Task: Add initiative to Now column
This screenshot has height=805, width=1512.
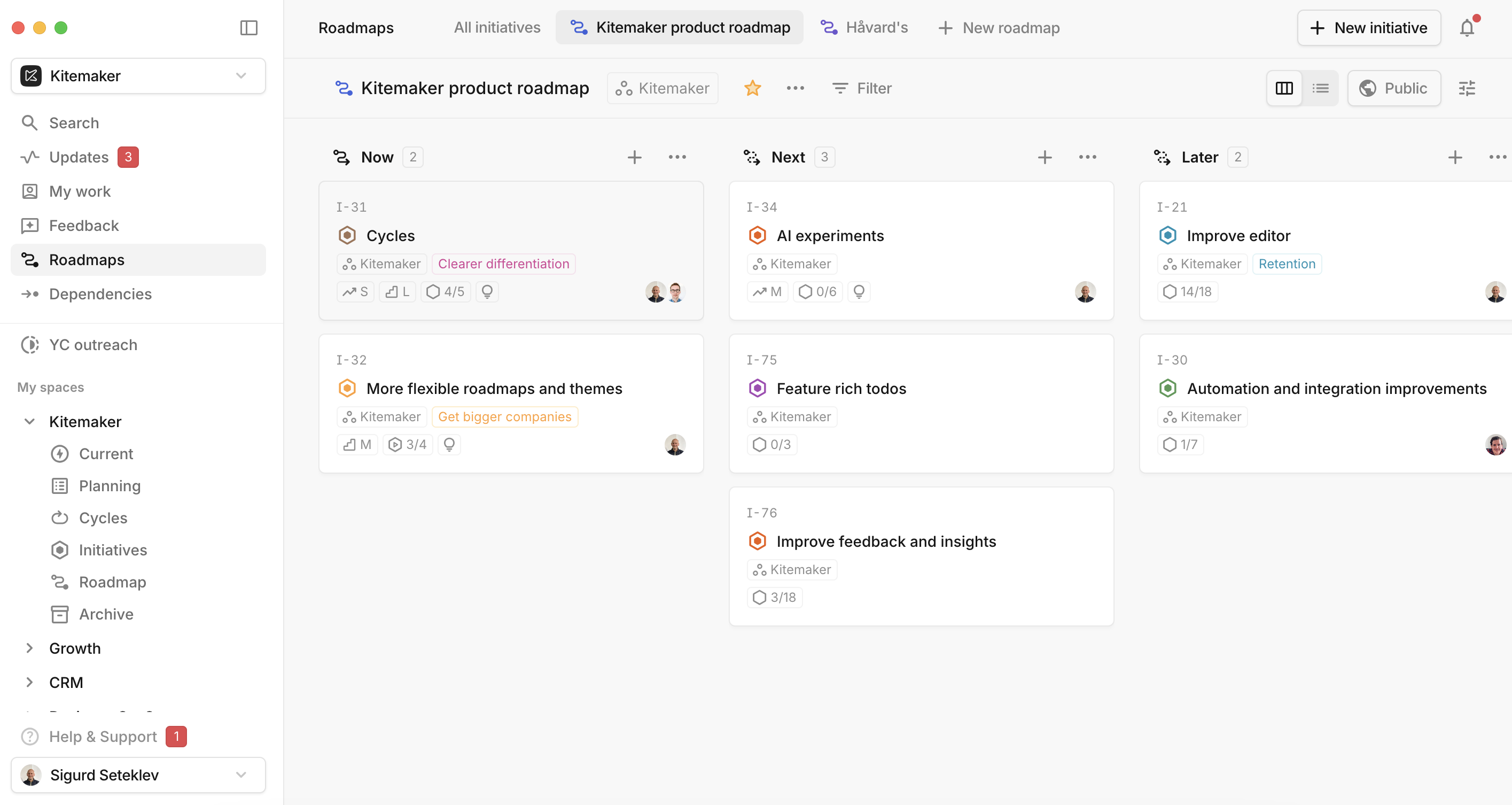Action: 634,157
